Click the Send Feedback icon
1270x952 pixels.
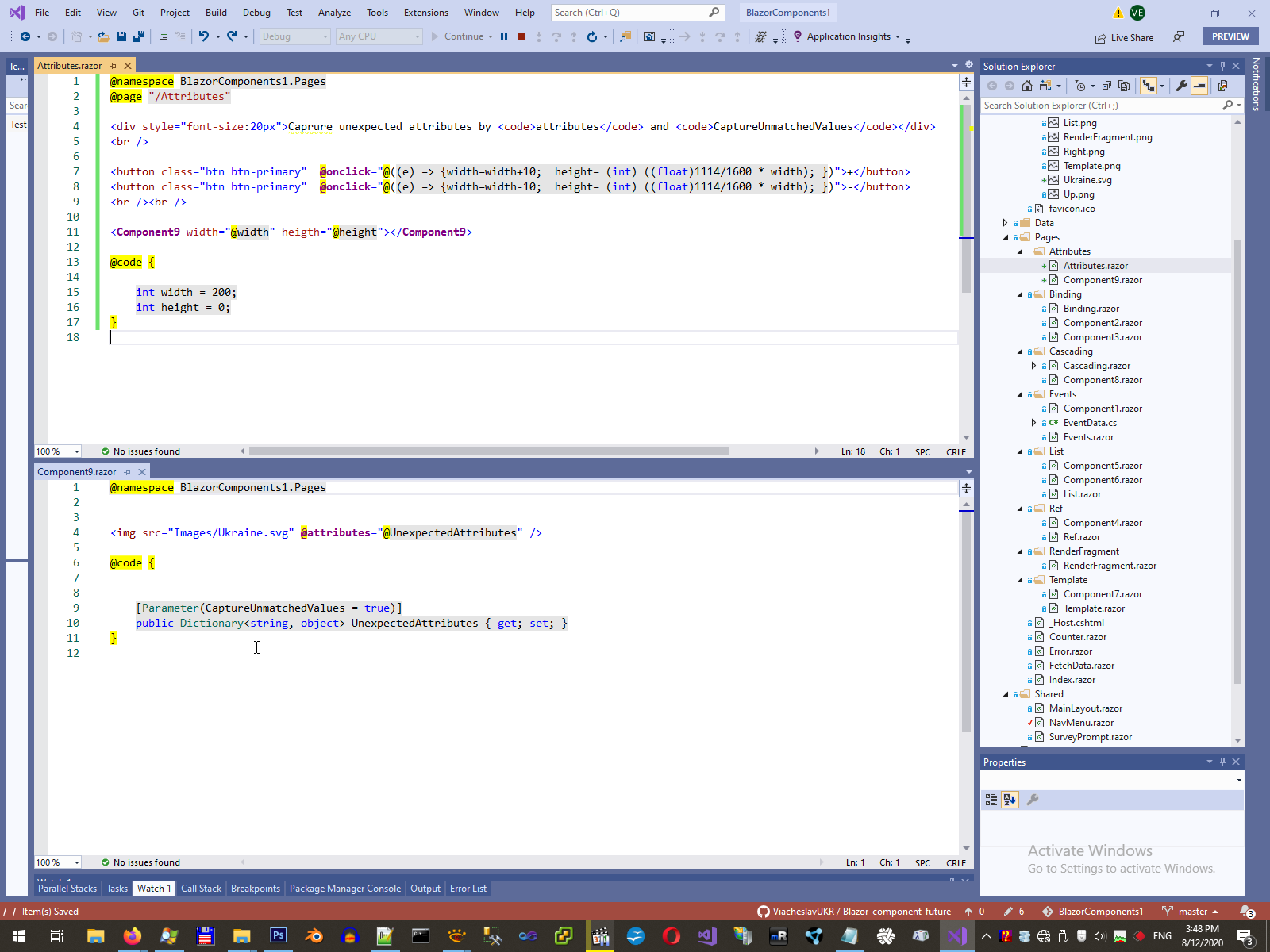coord(1180,36)
